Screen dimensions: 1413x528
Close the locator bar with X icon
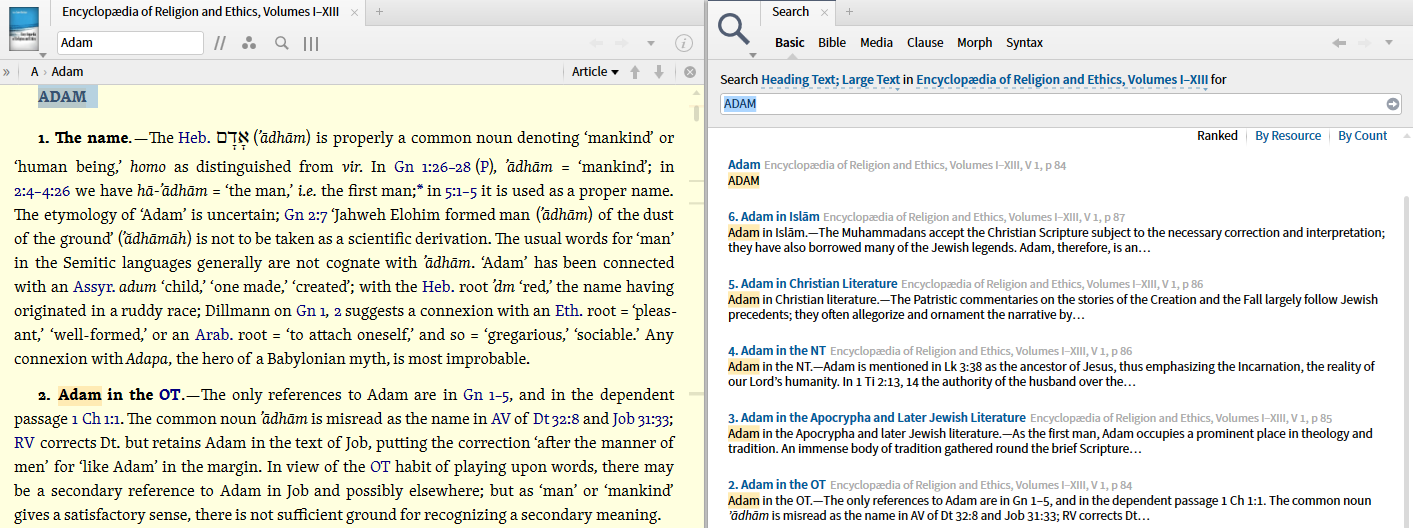(689, 71)
